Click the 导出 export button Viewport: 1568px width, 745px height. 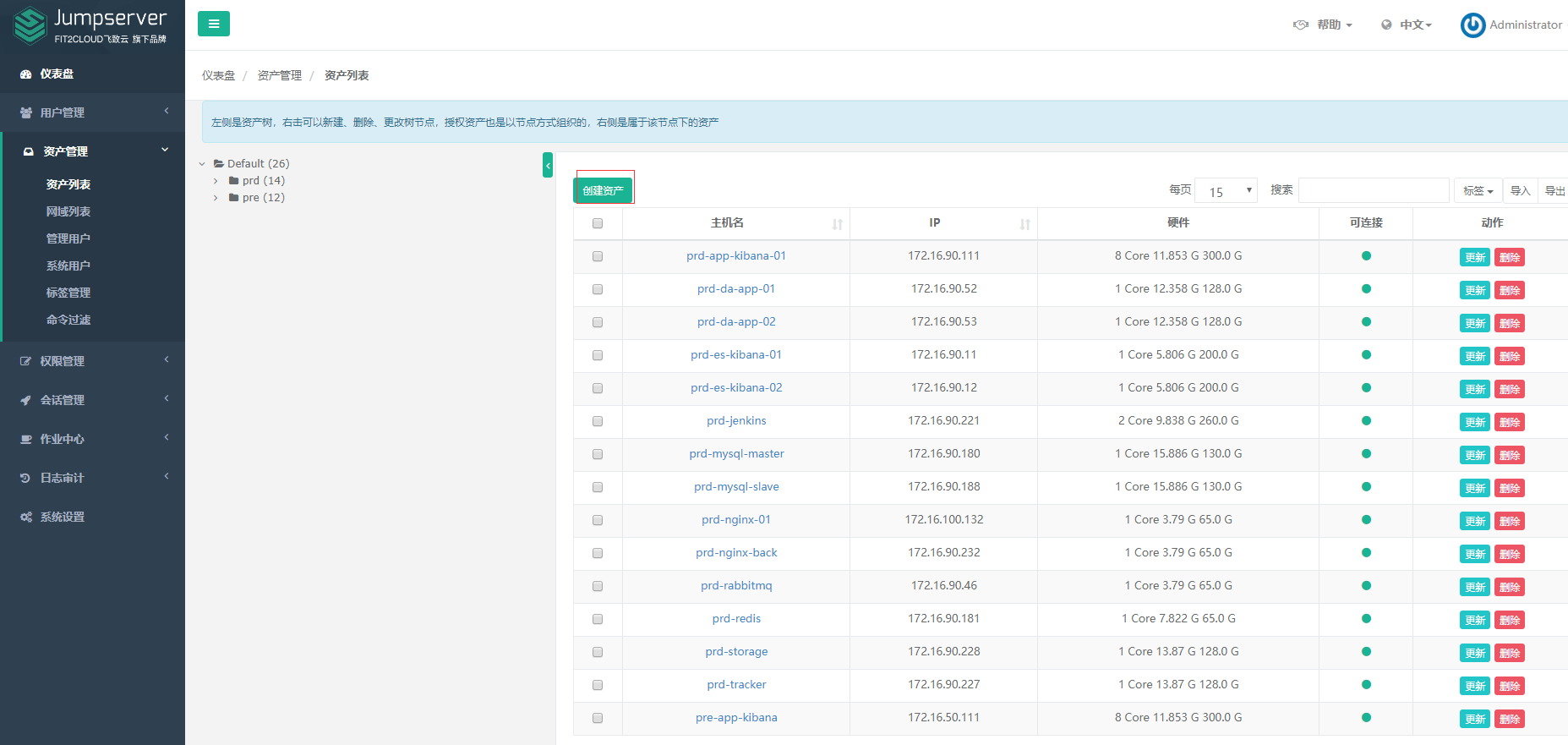1554,191
